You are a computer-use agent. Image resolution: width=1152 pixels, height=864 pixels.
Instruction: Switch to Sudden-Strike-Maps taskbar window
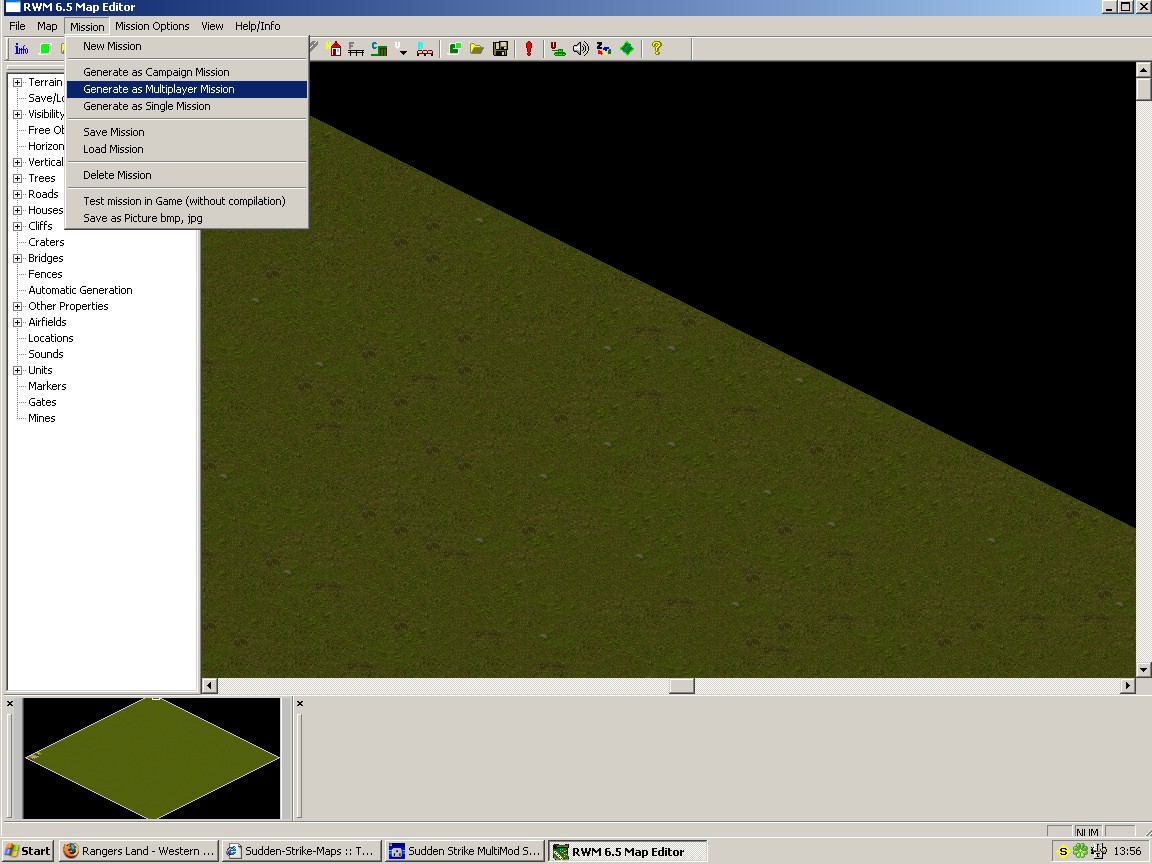[302, 852]
